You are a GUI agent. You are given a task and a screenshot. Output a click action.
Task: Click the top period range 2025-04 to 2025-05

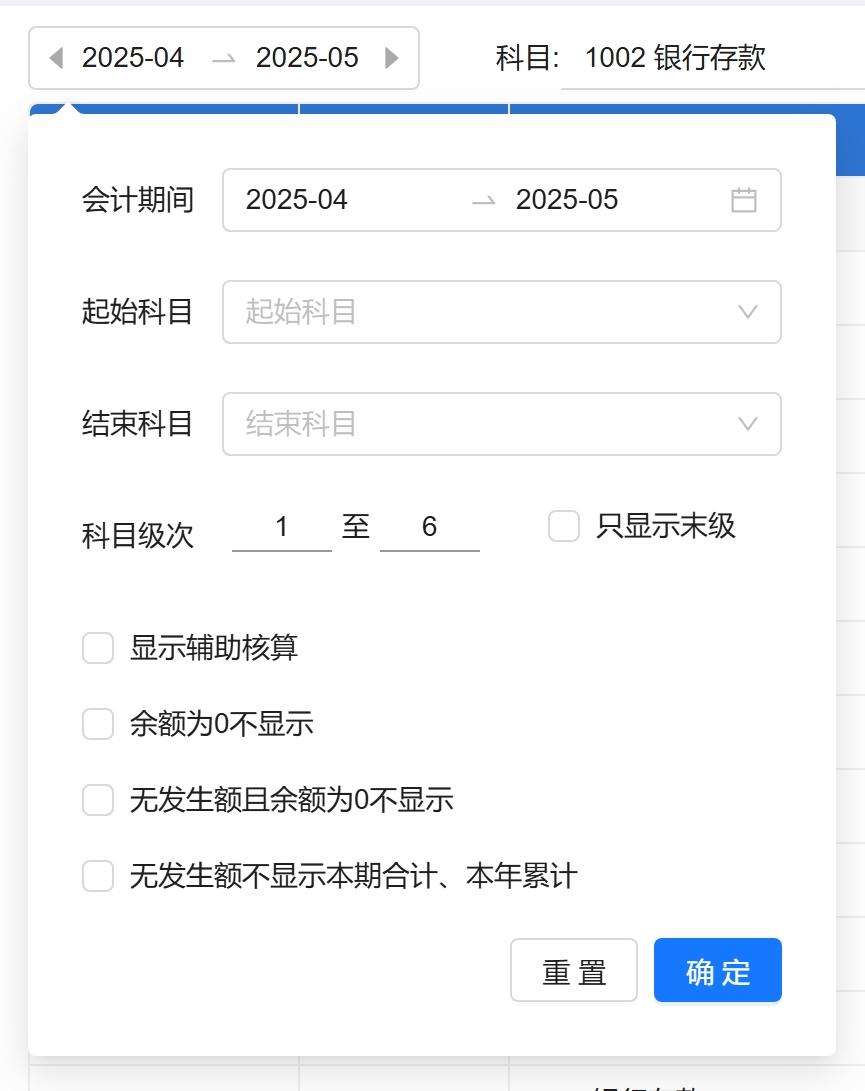click(x=222, y=58)
